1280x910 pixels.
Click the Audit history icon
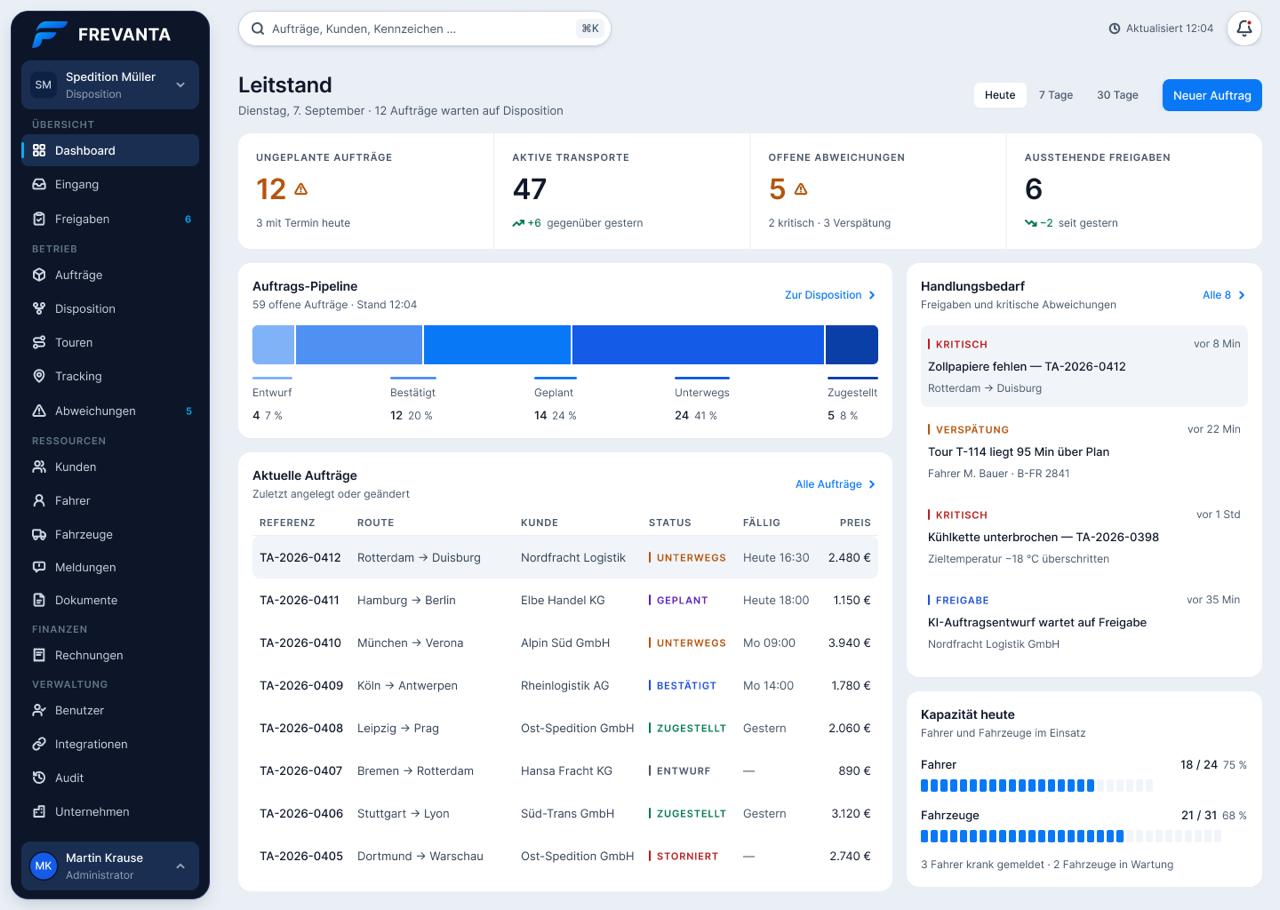coord(39,778)
